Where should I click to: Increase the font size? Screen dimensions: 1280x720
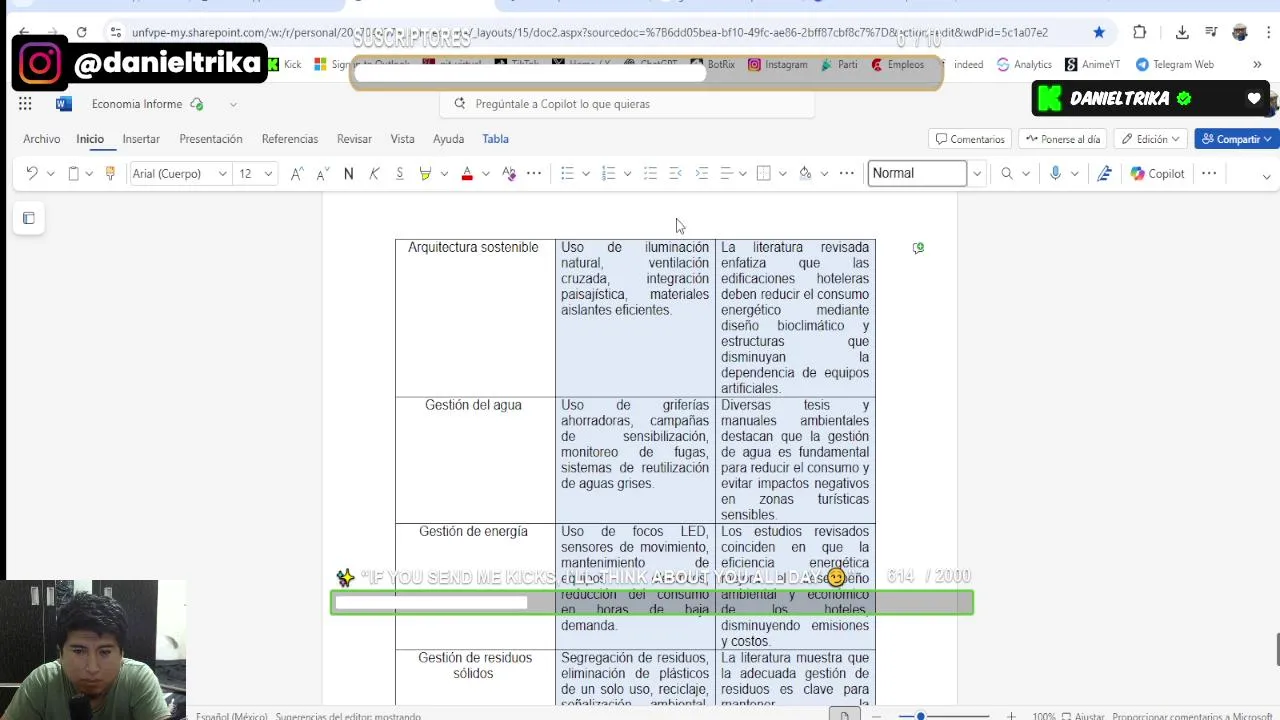coord(297,174)
